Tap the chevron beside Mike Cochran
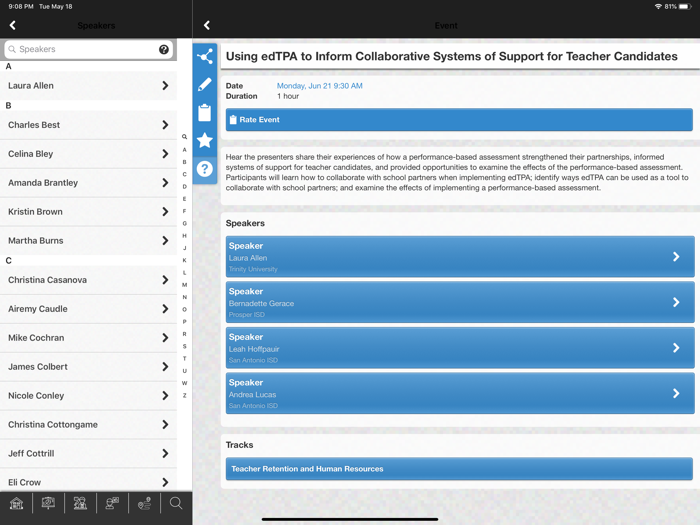Image resolution: width=700 pixels, height=525 pixels. pos(165,338)
